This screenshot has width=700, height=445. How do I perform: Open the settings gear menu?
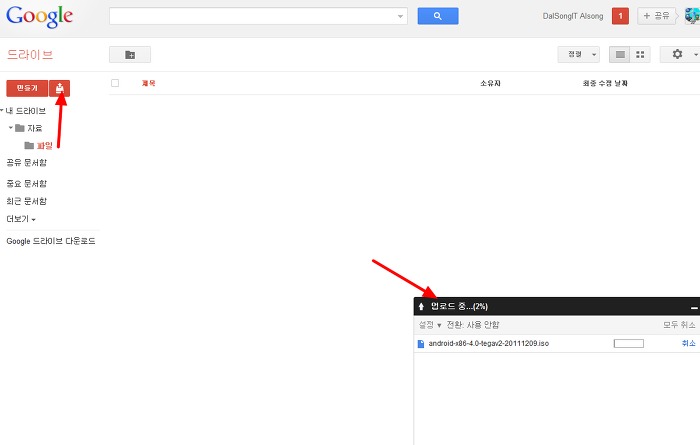click(x=679, y=54)
